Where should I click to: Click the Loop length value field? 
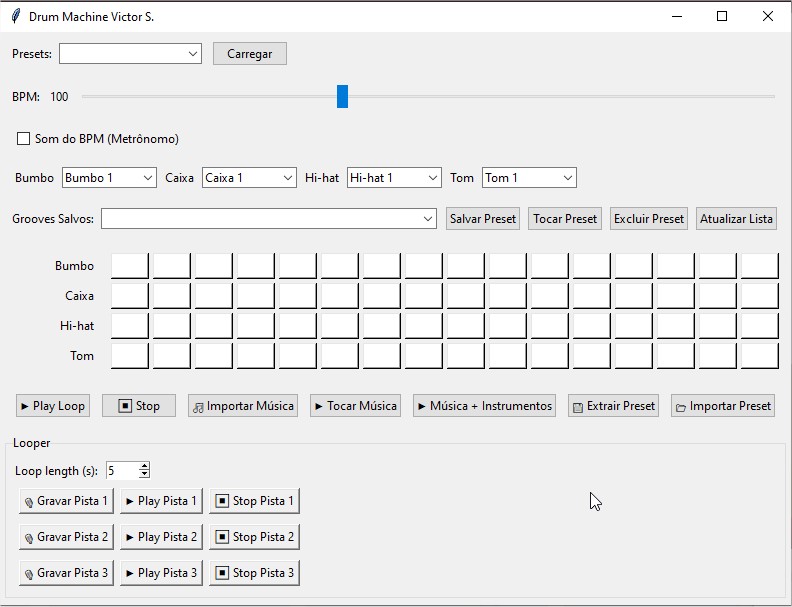point(122,471)
